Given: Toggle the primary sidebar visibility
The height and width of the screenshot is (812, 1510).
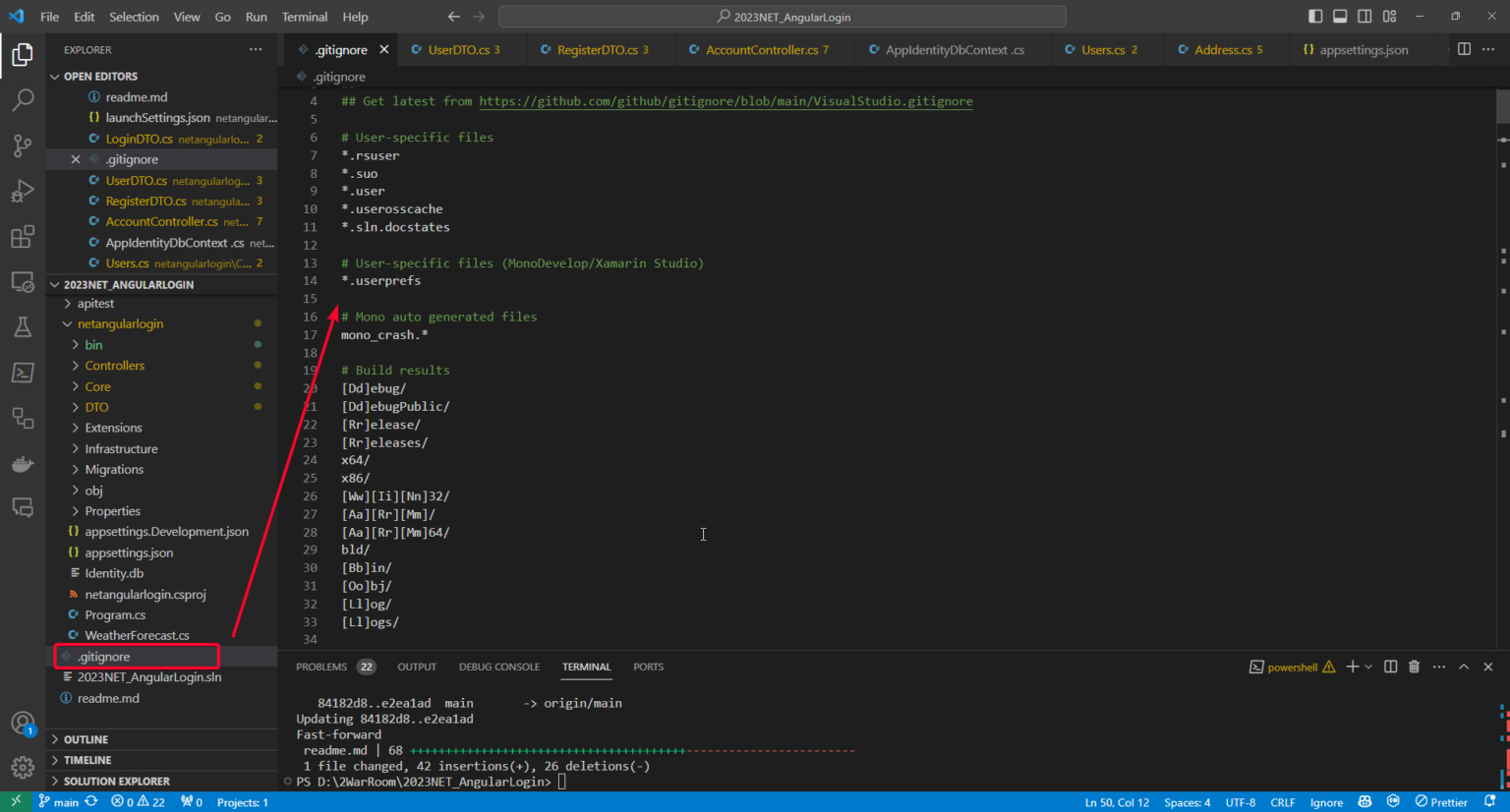Looking at the screenshot, I should (1315, 16).
